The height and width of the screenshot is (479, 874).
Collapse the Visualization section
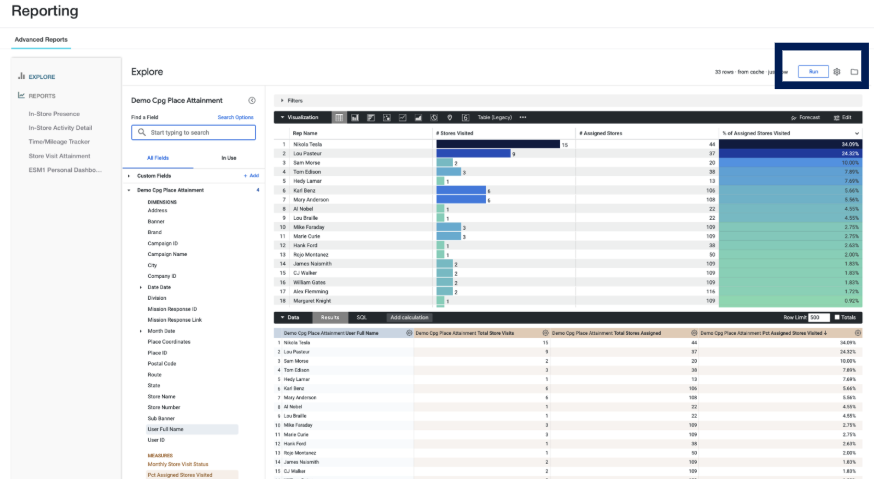click(x=283, y=118)
